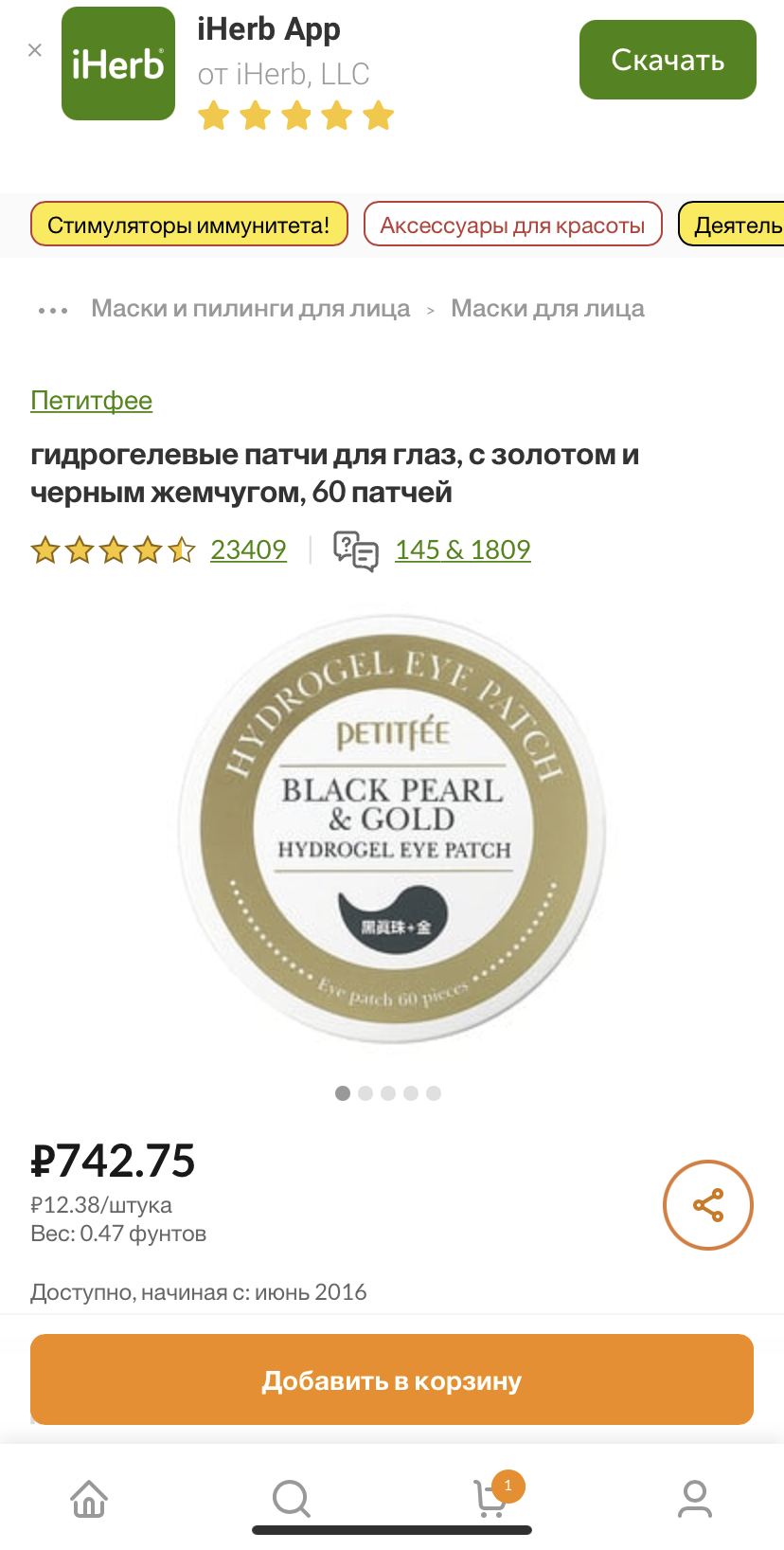The width and height of the screenshot is (784, 1550).
Task: Tap the iHerb app logo
Action: (118, 63)
